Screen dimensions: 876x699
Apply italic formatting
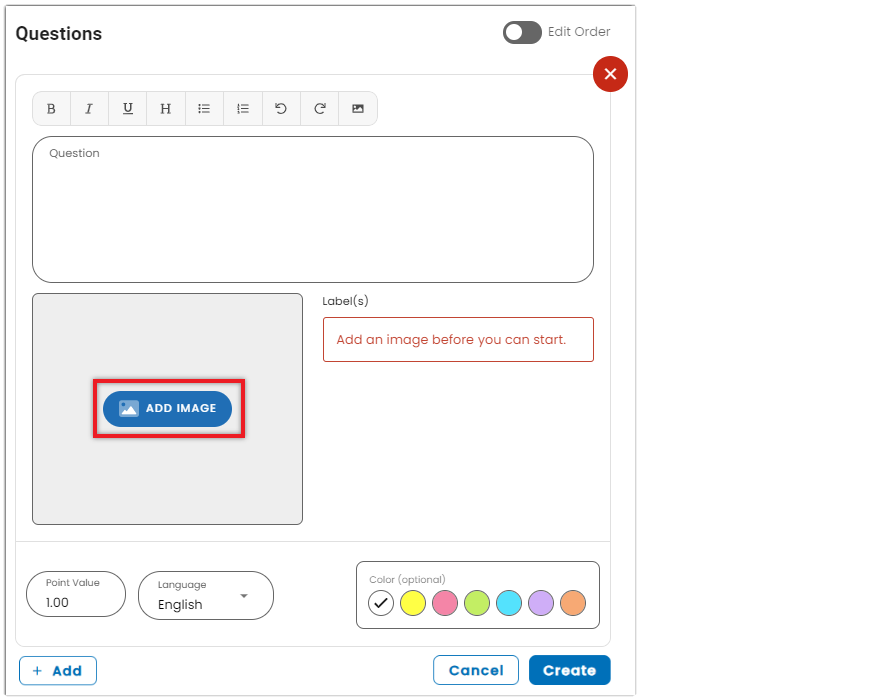tap(89, 109)
